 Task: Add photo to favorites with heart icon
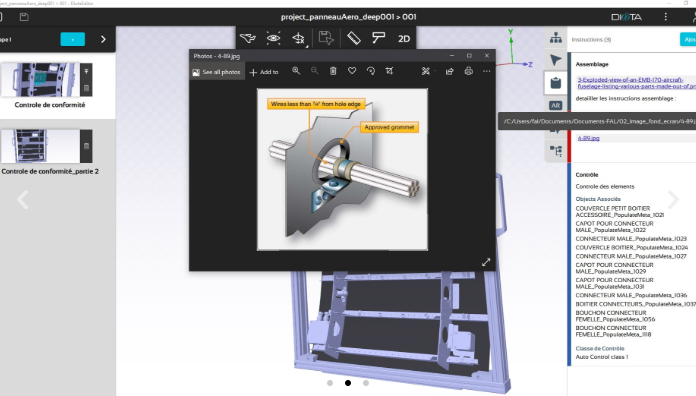[x=352, y=71]
